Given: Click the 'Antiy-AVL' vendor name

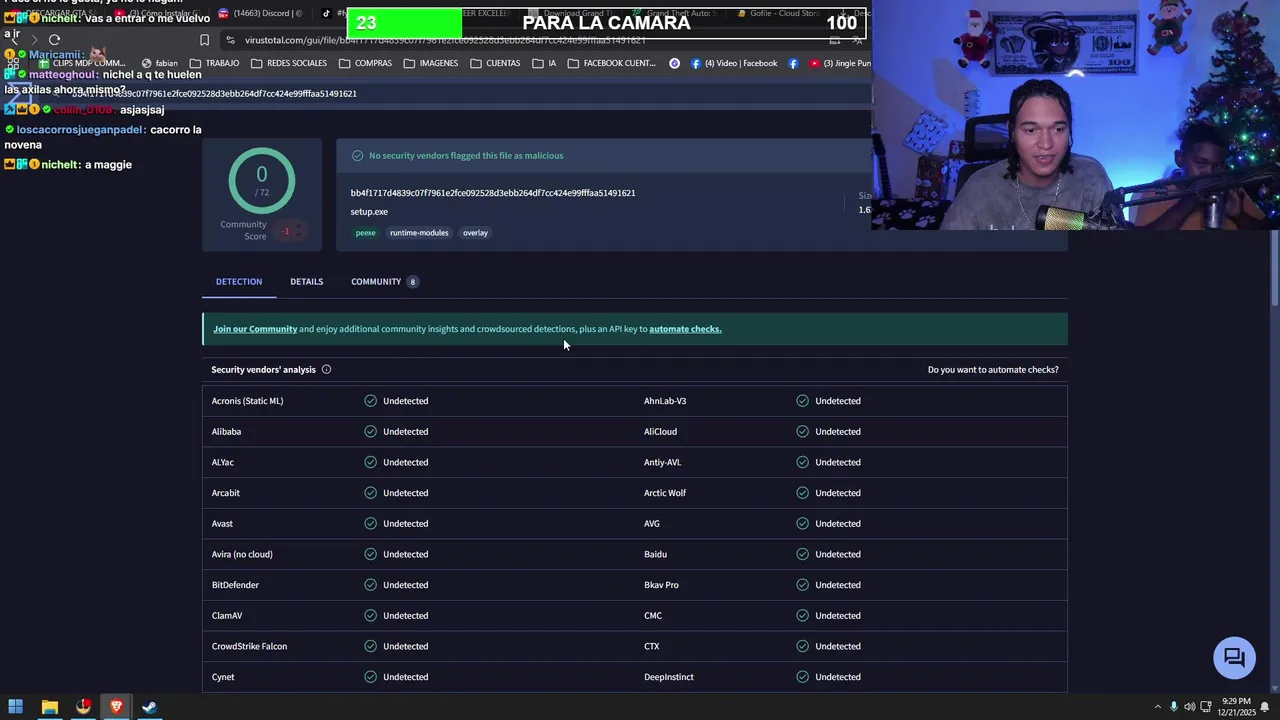Looking at the screenshot, I should tap(662, 462).
